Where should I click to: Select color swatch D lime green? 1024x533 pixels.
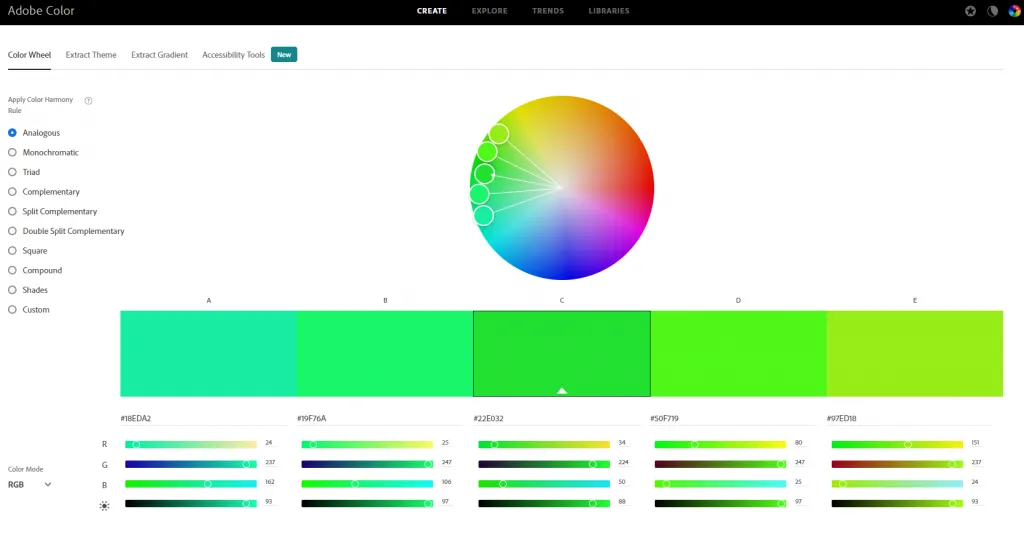[739, 353]
